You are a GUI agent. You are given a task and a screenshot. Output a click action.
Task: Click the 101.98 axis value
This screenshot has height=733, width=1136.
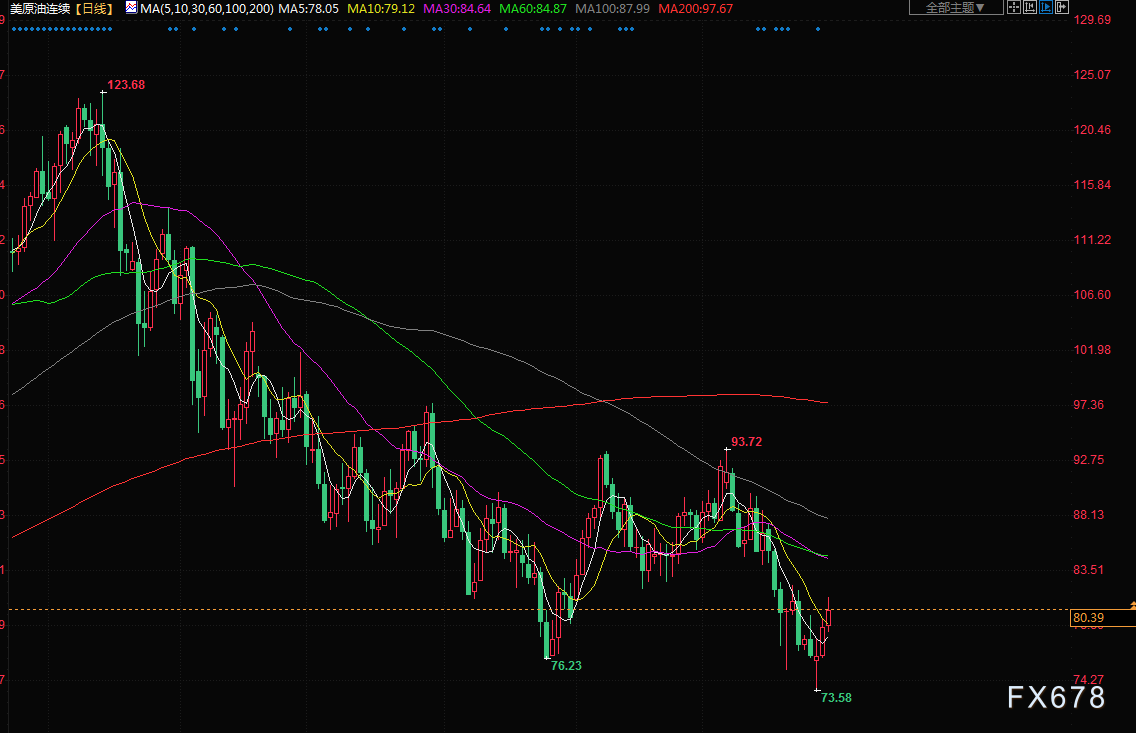tap(1092, 350)
